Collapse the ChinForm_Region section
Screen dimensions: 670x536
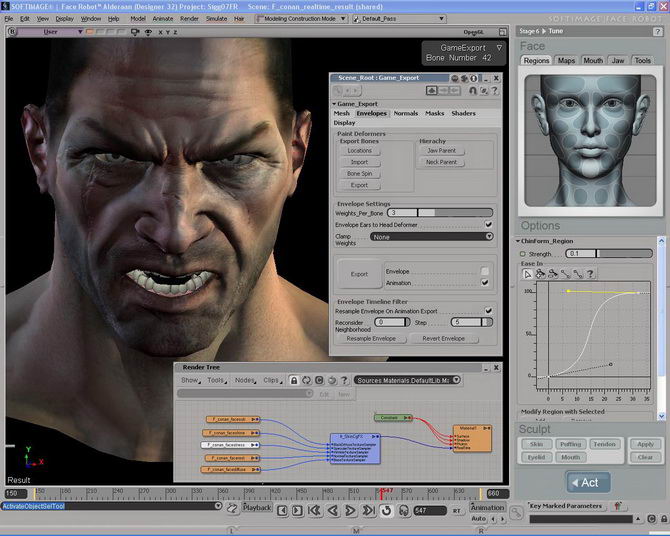click(517, 241)
